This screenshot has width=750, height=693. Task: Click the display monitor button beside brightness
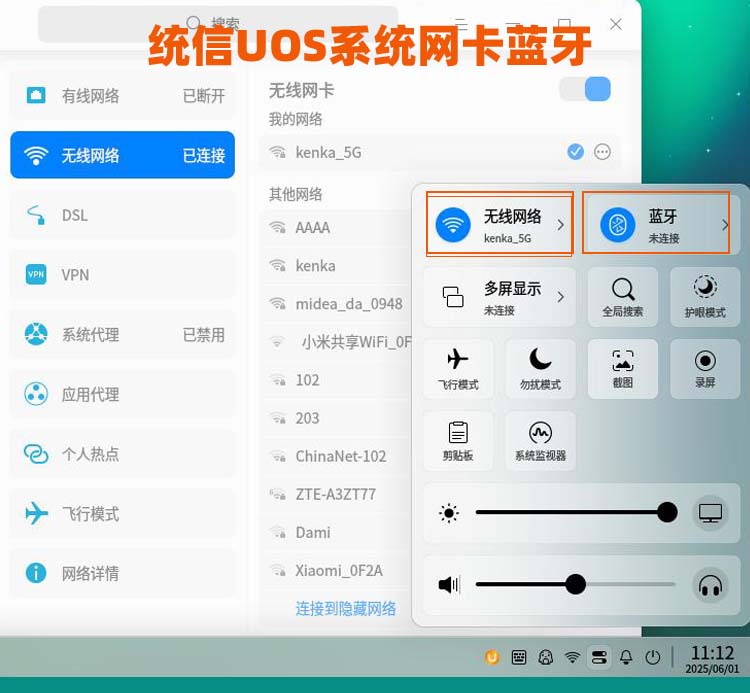710,513
